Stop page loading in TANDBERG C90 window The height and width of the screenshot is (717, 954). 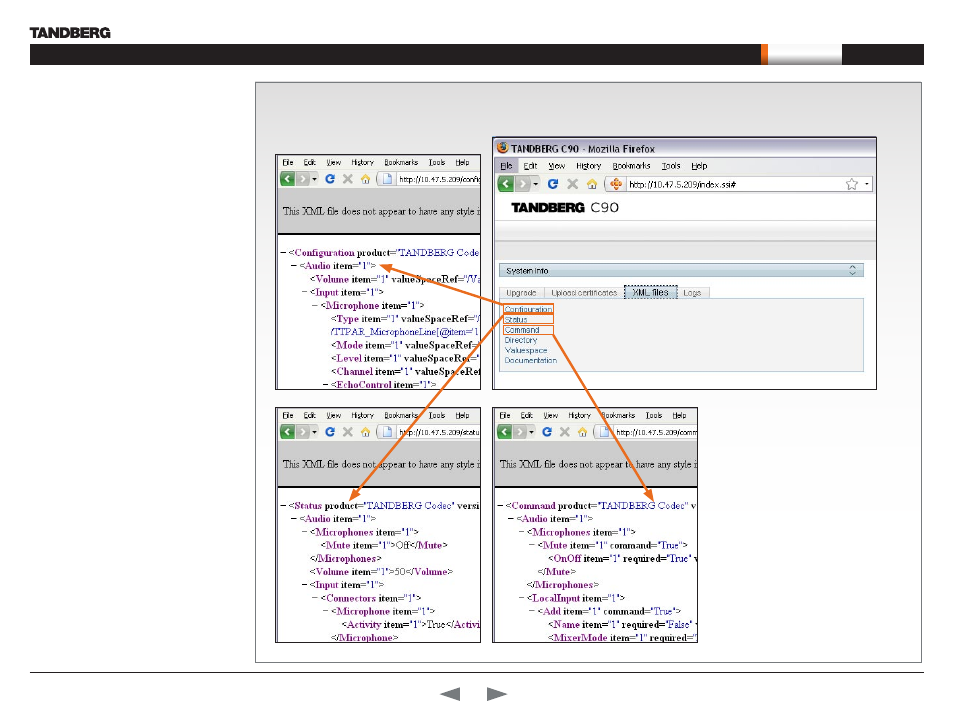point(573,184)
